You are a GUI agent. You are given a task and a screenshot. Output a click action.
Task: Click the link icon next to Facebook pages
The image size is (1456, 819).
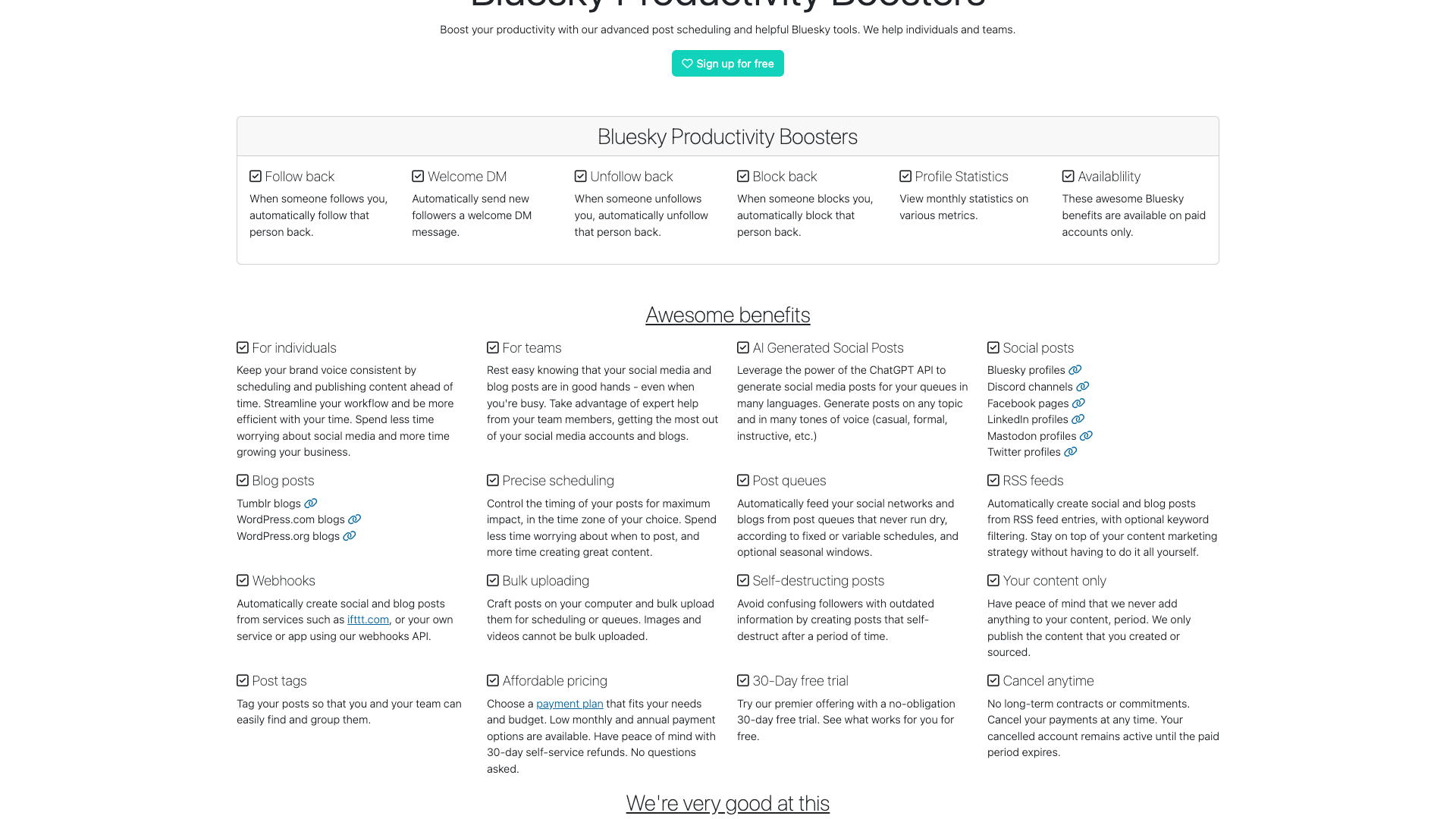point(1078,403)
